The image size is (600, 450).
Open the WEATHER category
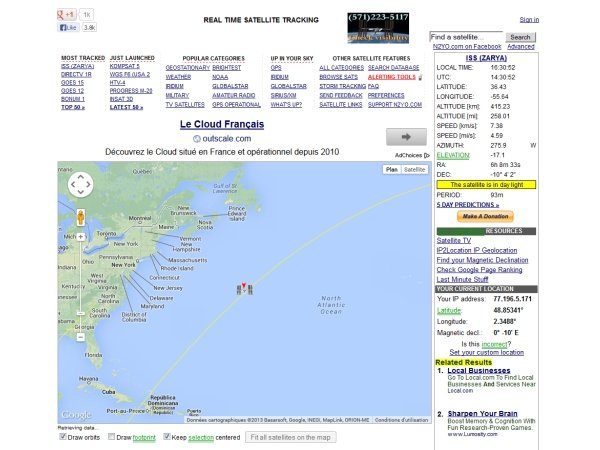pyautogui.click(x=178, y=77)
